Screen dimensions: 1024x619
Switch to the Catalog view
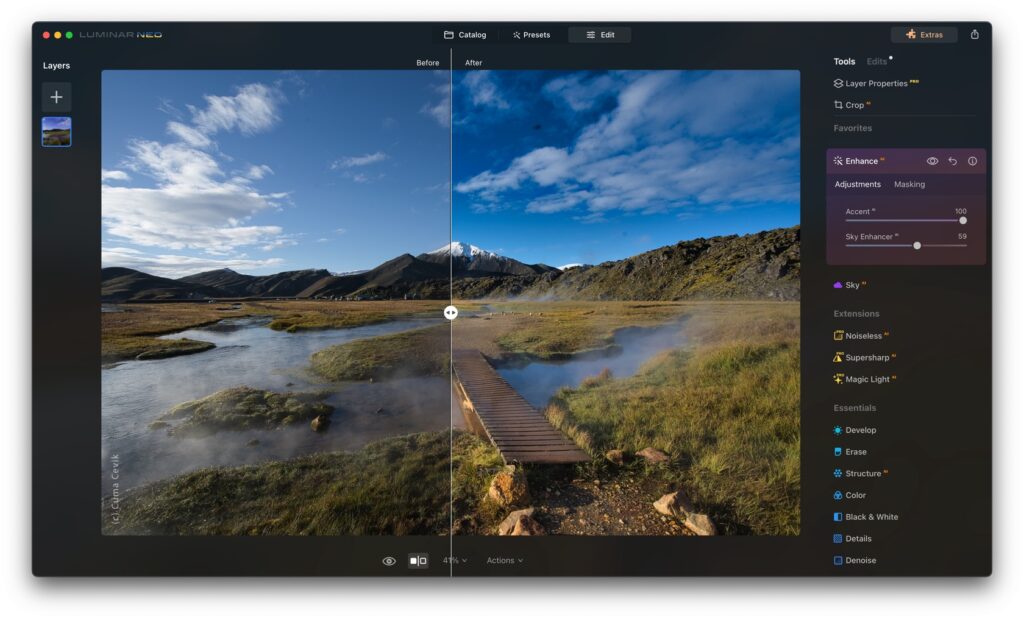click(463, 33)
